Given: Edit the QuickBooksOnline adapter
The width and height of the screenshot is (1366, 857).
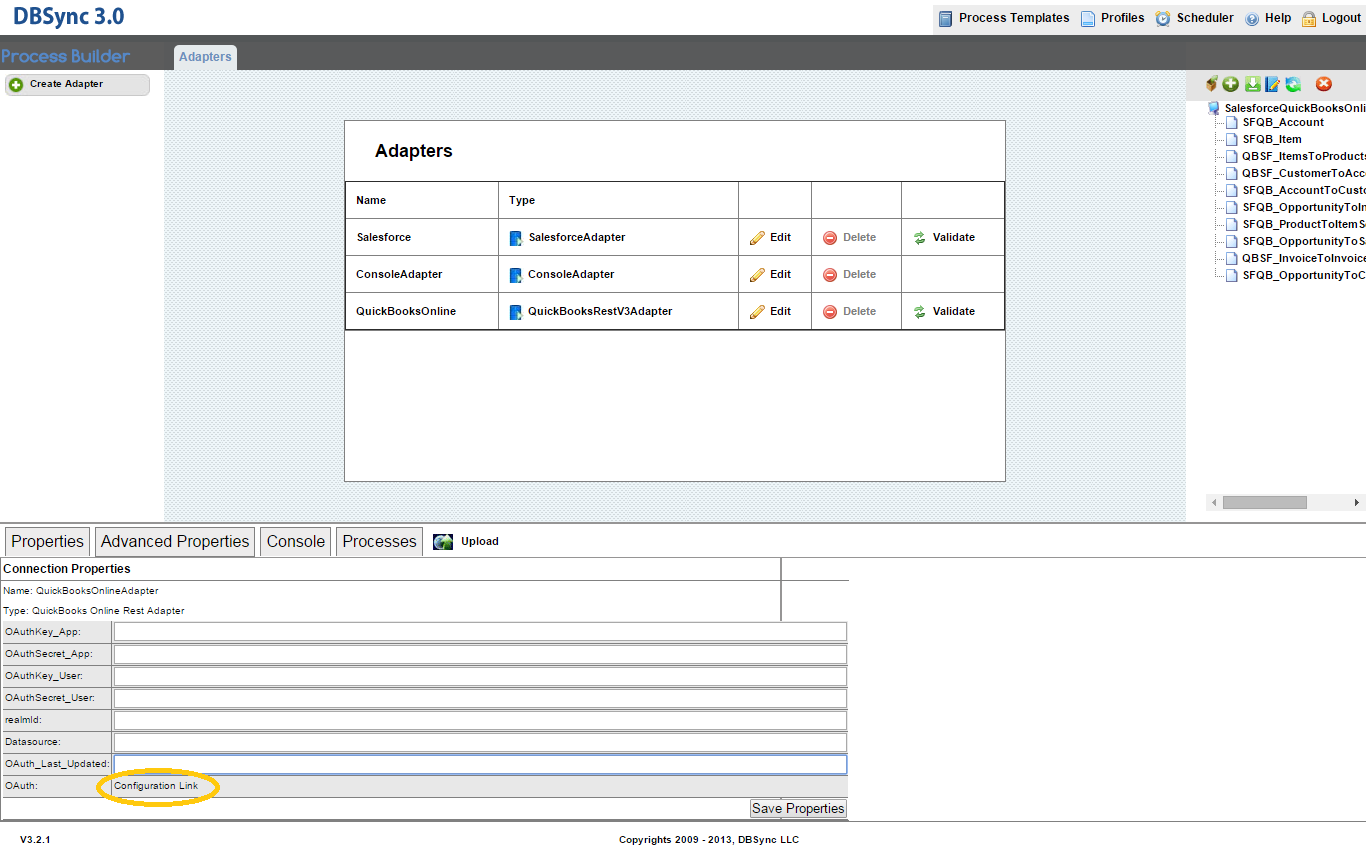Looking at the screenshot, I should [x=770, y=312].
